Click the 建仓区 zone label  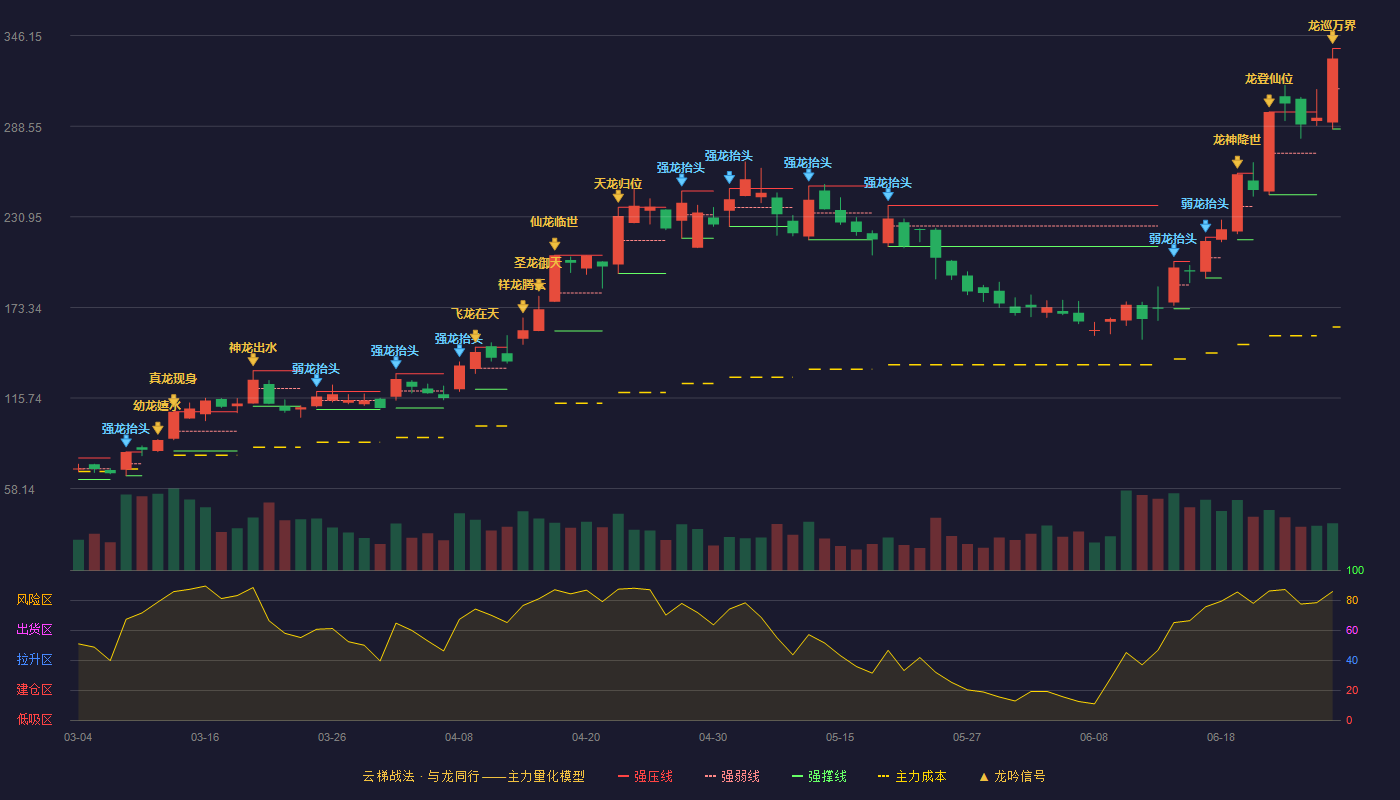34,690
